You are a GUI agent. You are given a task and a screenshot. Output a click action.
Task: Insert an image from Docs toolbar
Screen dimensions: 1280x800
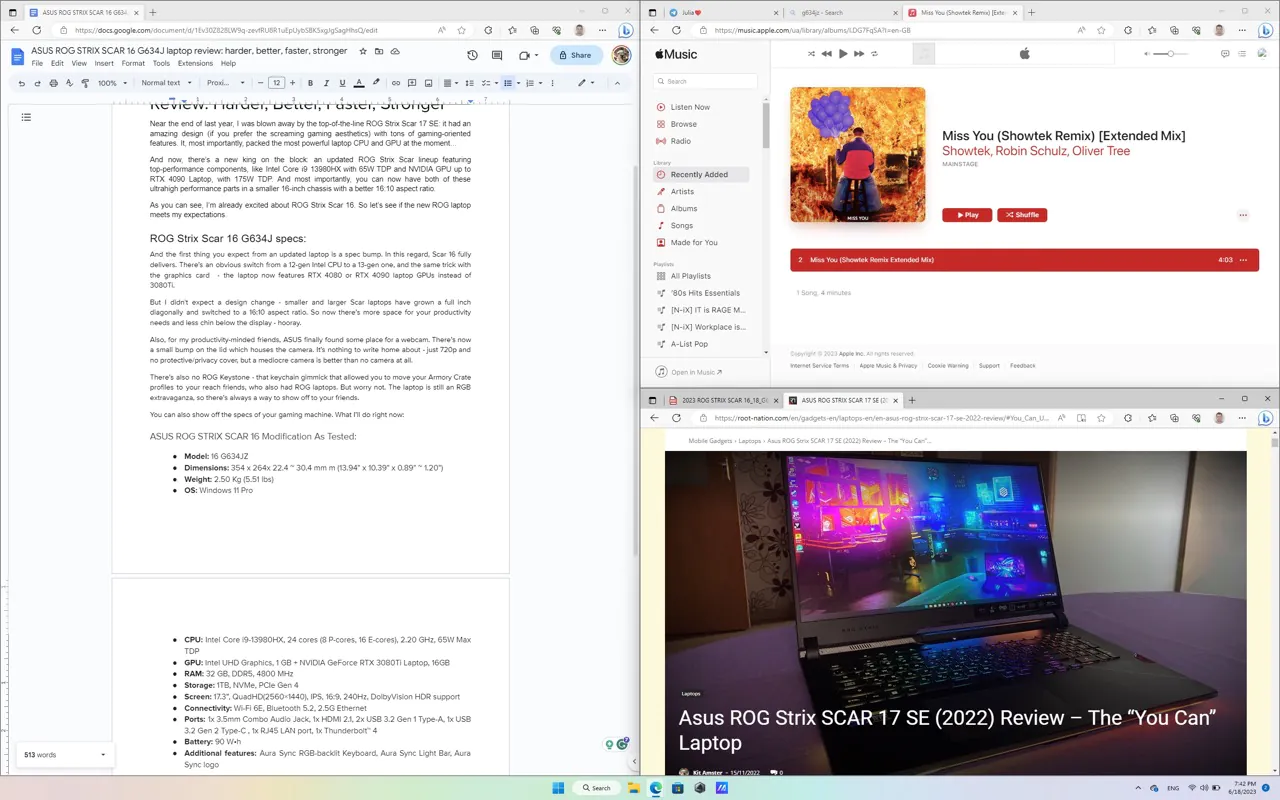pos(428,83)
